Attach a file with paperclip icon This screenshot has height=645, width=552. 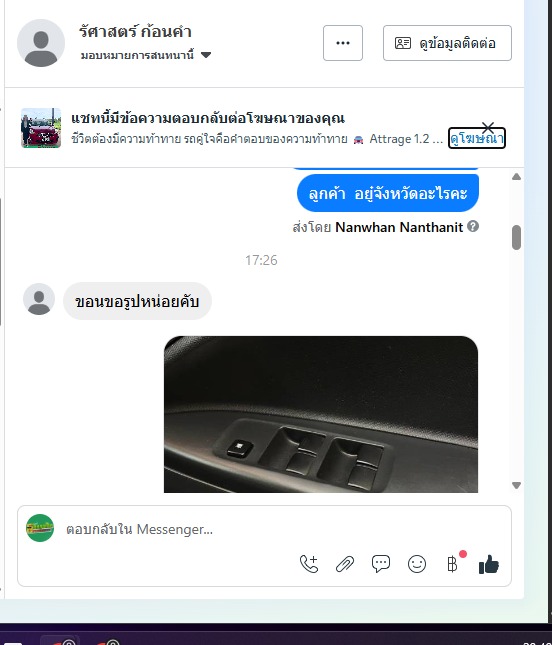pyautogui.click(x=345, y=564)
